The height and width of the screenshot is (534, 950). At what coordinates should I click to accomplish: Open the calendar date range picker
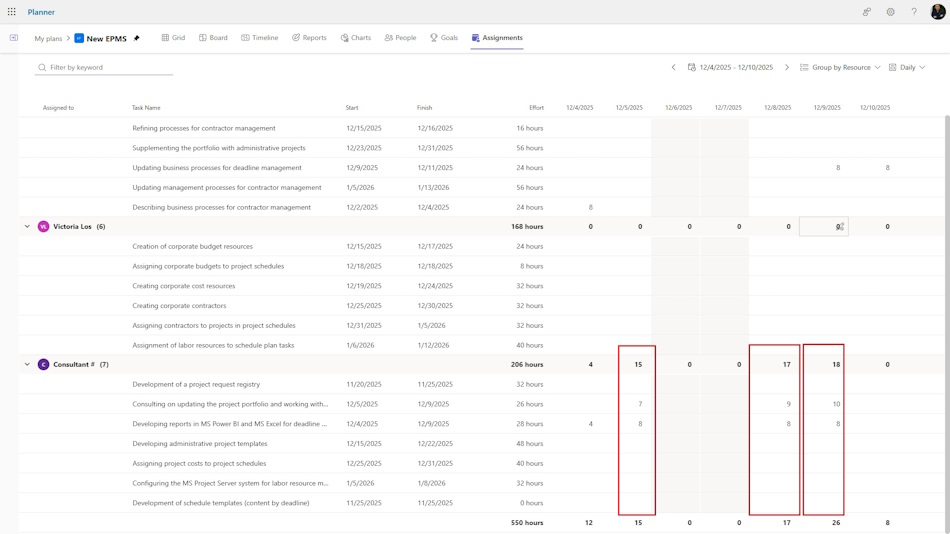click(730, 67)
